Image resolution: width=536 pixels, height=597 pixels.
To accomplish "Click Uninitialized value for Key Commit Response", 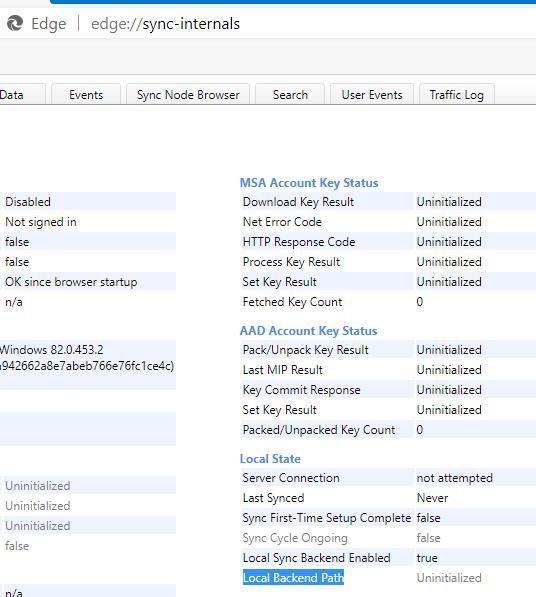I will [x=449, y=390].
